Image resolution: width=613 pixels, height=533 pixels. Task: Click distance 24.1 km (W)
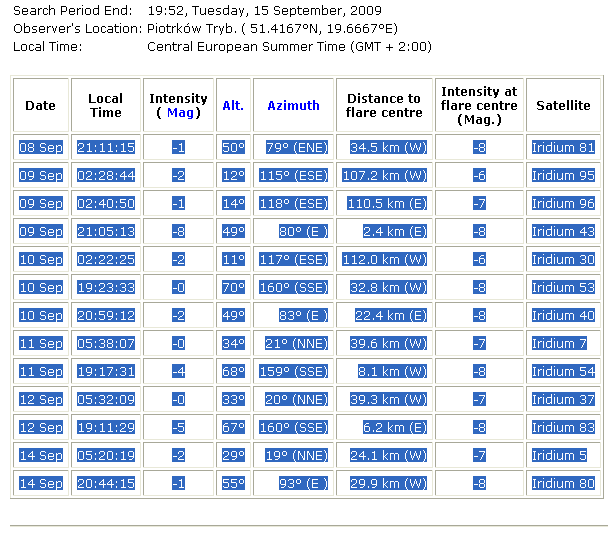(388, 455)
